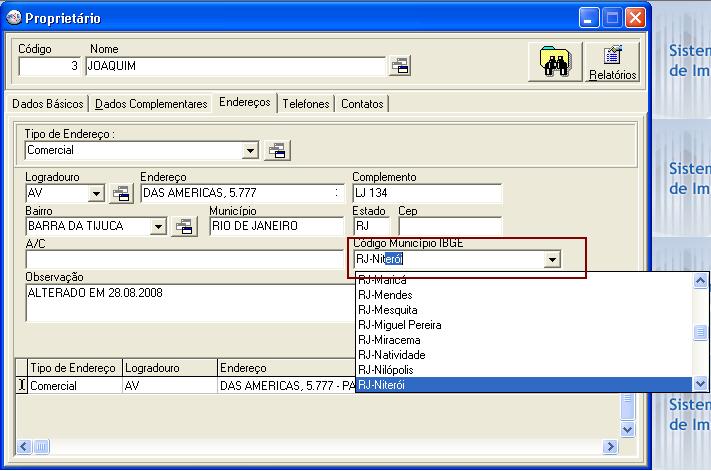
Task: Switch to the Dados Complementares tab
Action: click(x=151, y=104)
